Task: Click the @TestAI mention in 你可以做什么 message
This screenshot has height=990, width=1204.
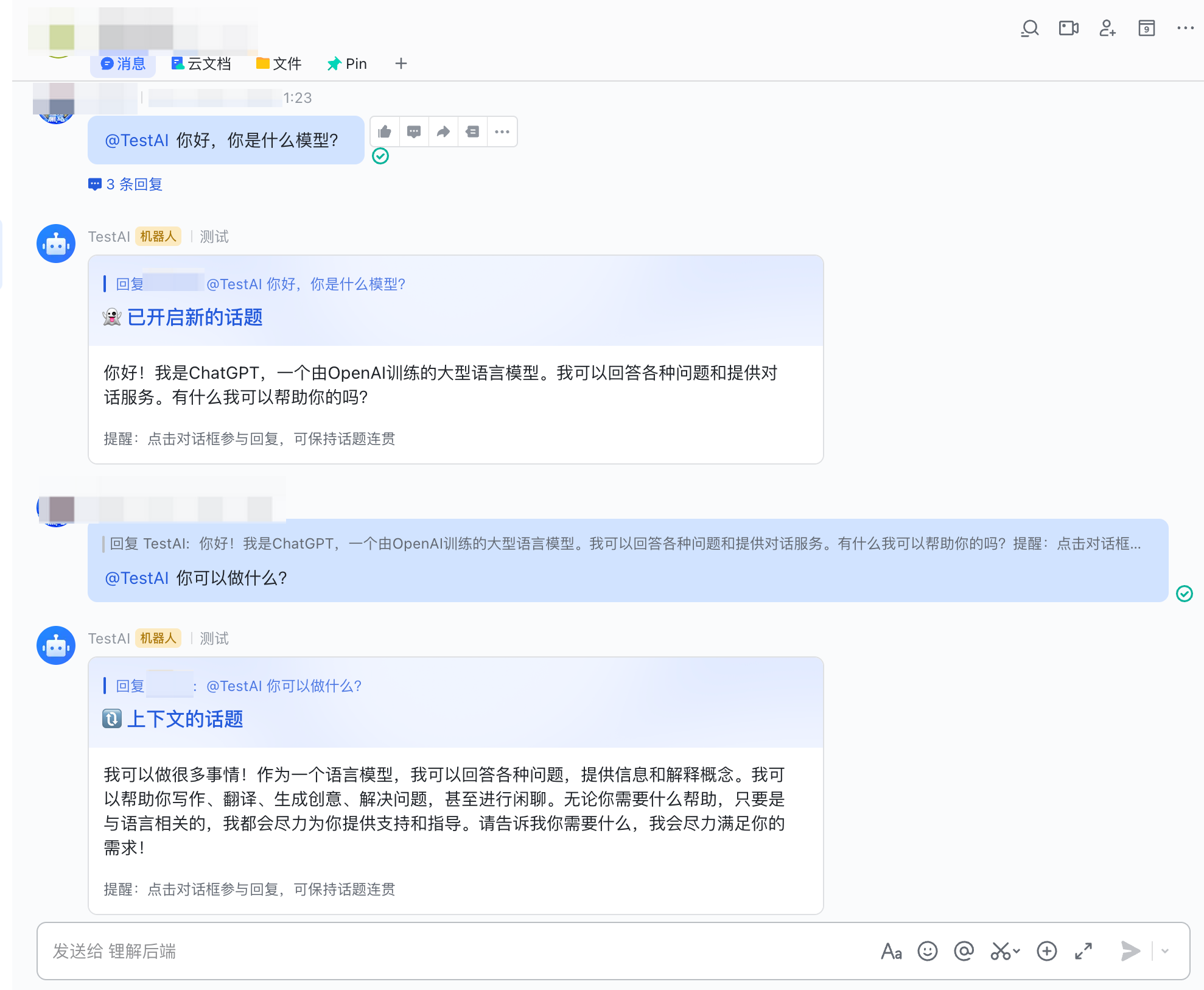Action: click(x=137, y=578)
